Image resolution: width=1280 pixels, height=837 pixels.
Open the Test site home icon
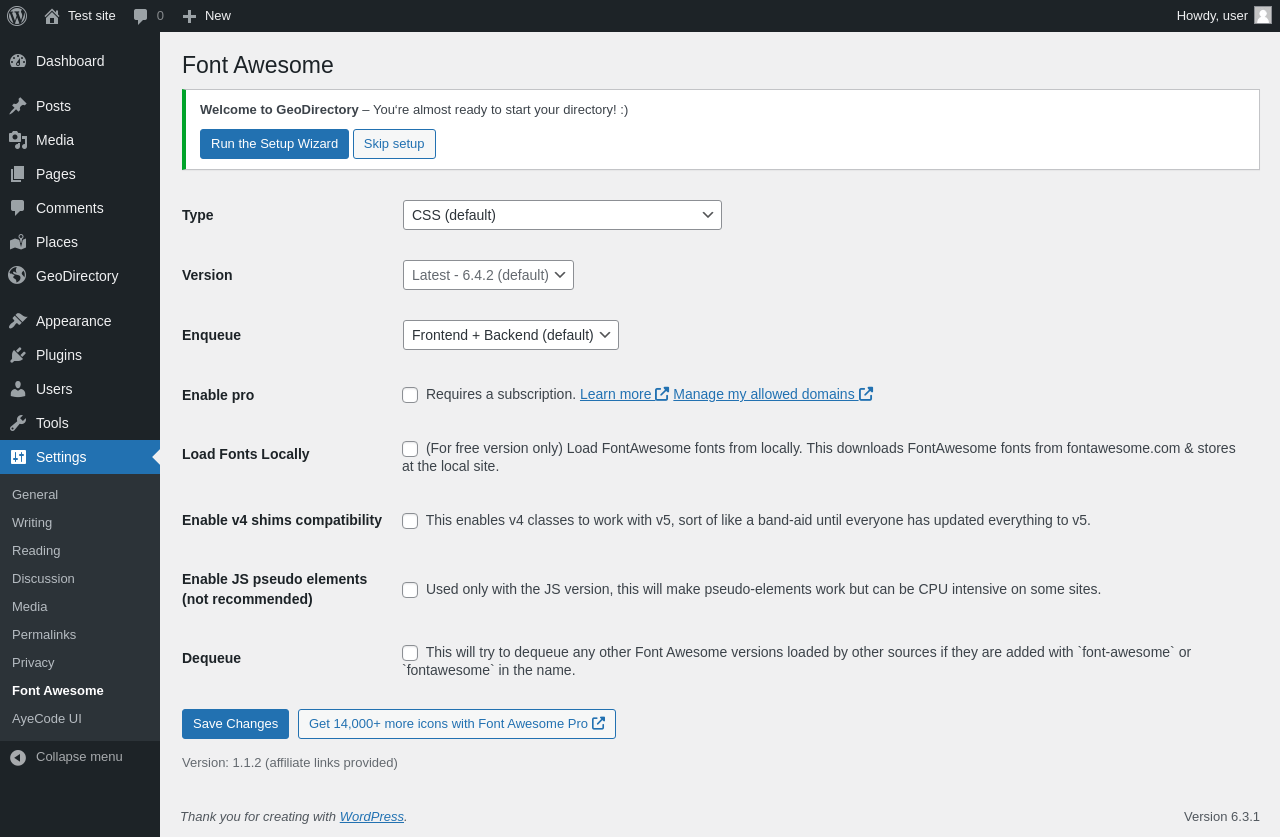pos(52,16)
